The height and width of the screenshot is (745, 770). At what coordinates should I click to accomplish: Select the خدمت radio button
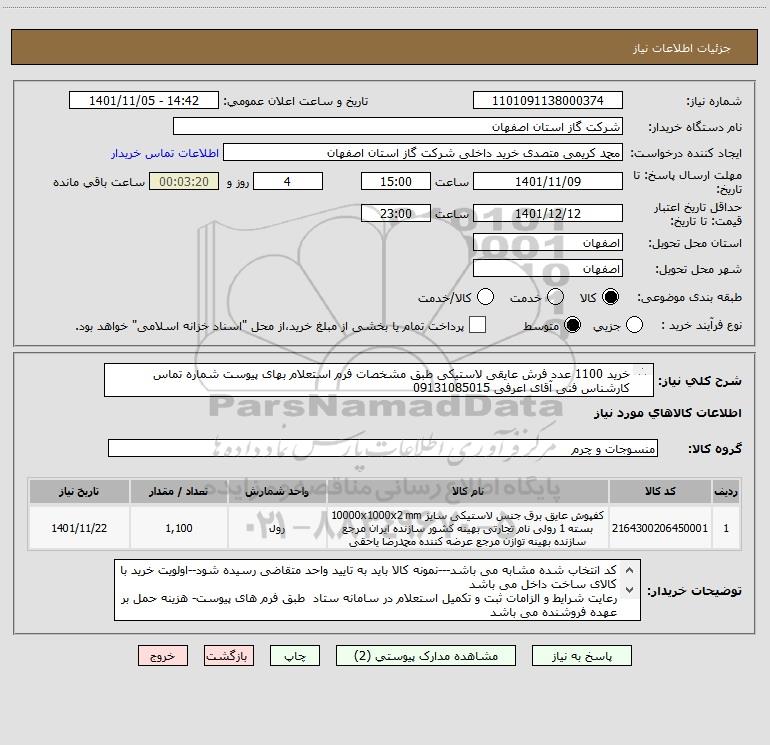pyautogui.click(x=555, y=297)
